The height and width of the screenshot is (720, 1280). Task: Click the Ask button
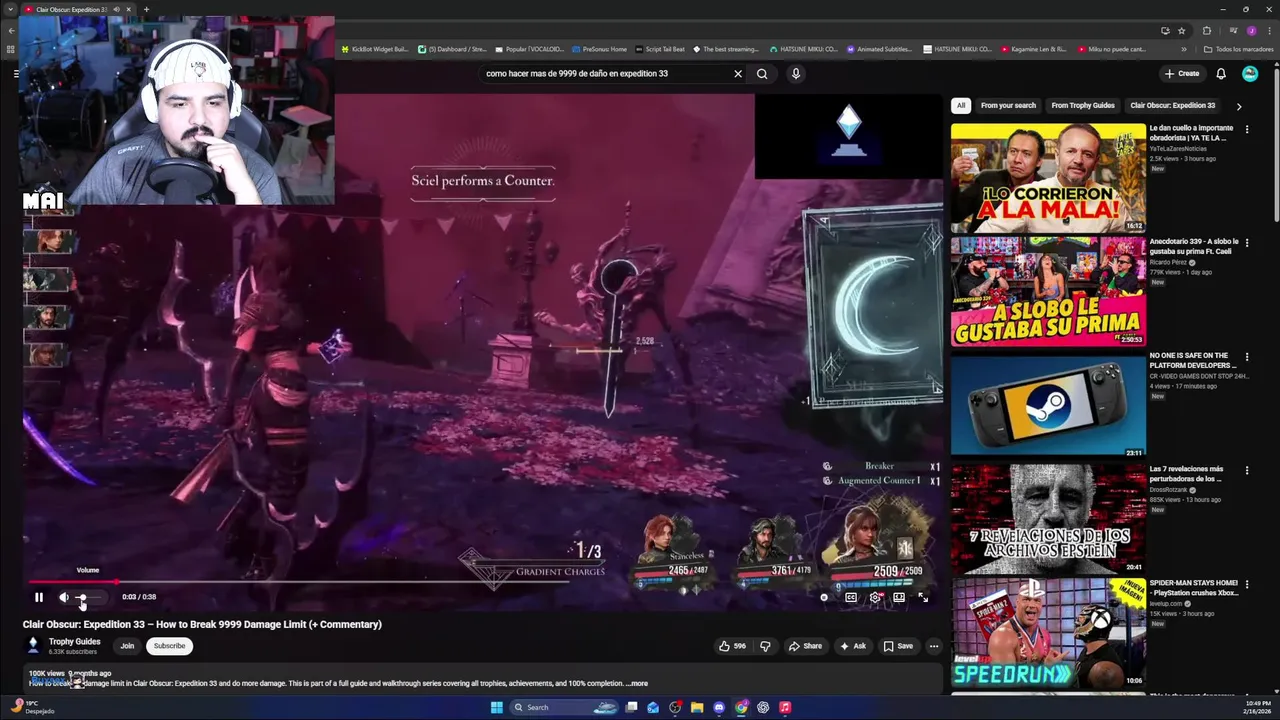[x=853, y=646]
